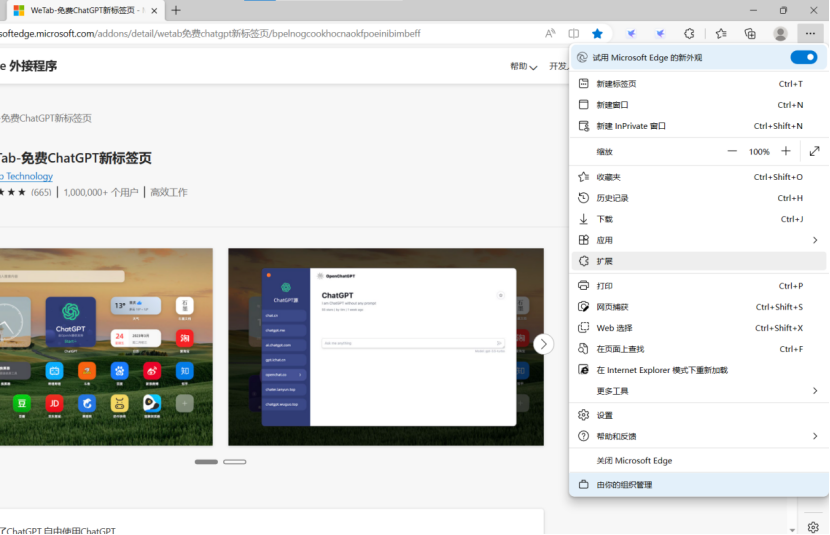
Task: Select the WeTab browser tab
Action: coord(85,11)
